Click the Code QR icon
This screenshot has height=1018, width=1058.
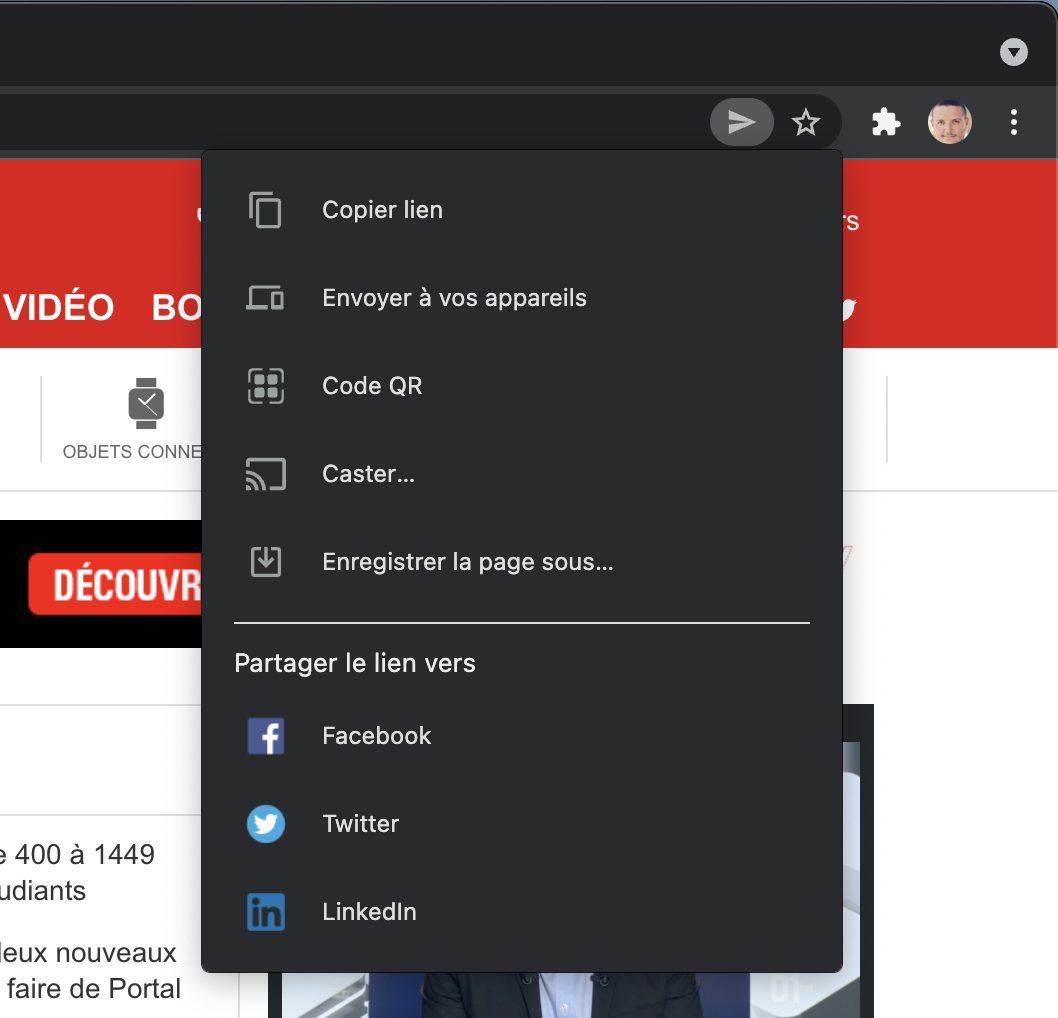pos(266,386)
